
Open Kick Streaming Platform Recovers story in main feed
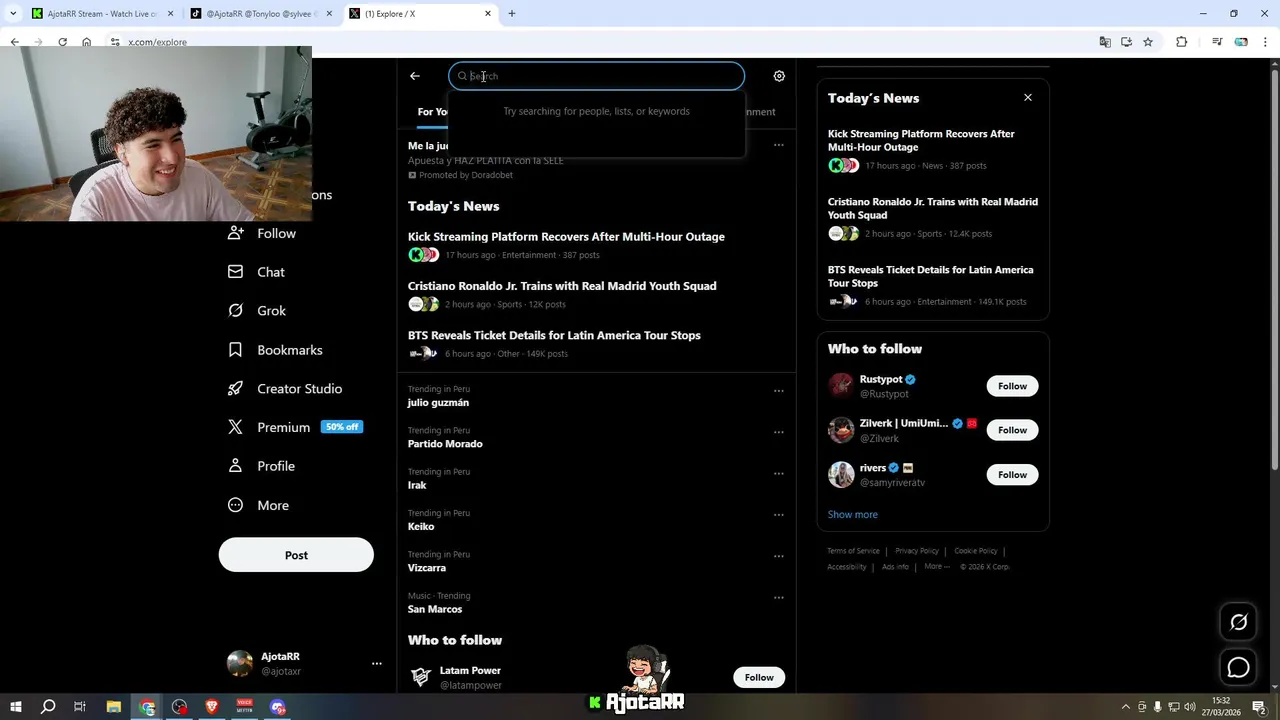coord(566,237)
